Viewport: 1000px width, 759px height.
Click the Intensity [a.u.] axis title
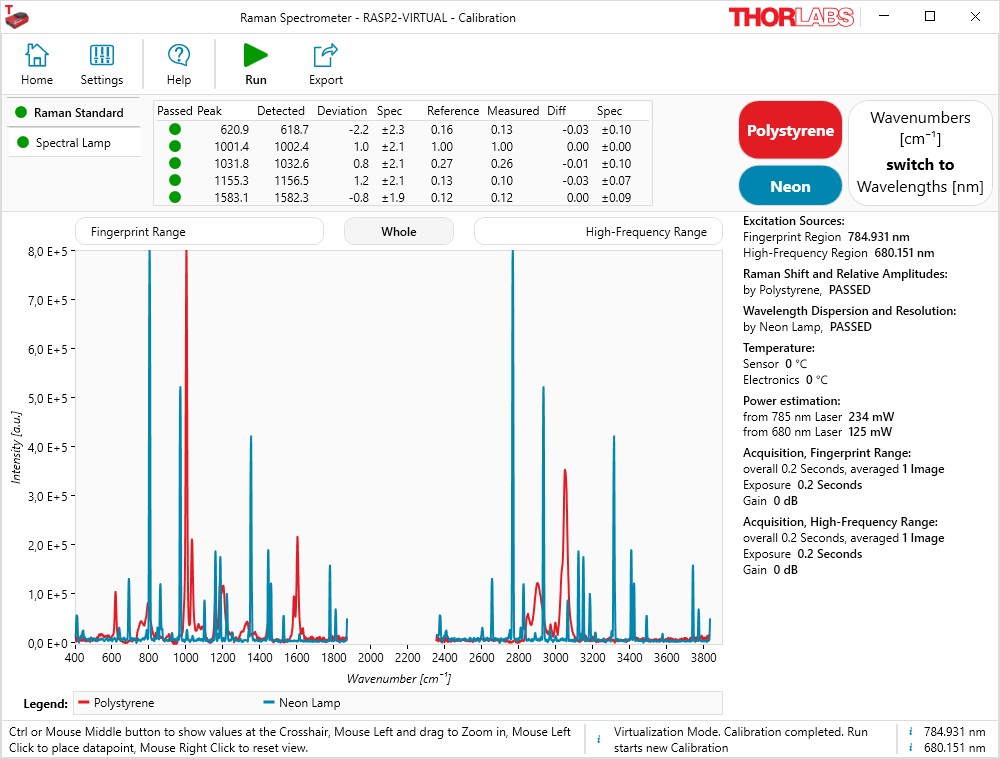click(x=17, y=447)
